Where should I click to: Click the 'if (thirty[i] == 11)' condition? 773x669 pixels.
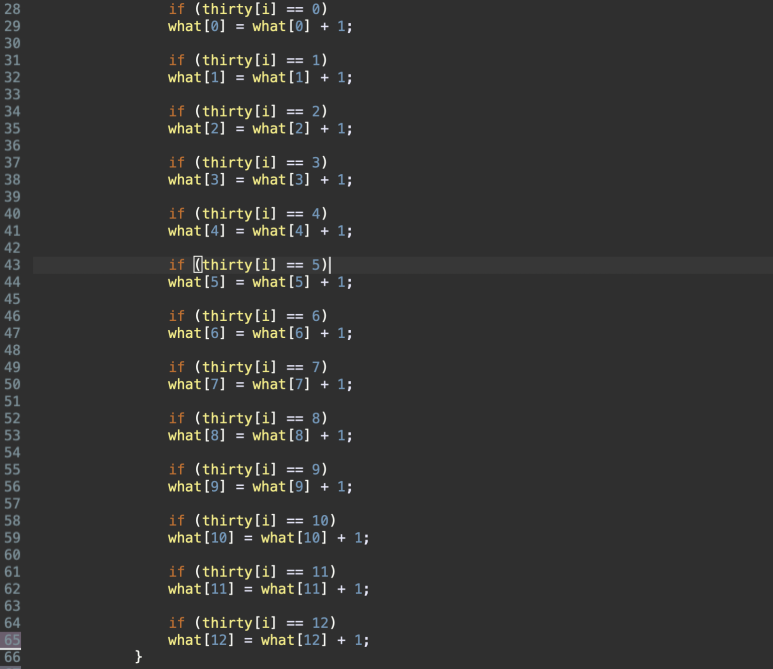coord(252,572)
